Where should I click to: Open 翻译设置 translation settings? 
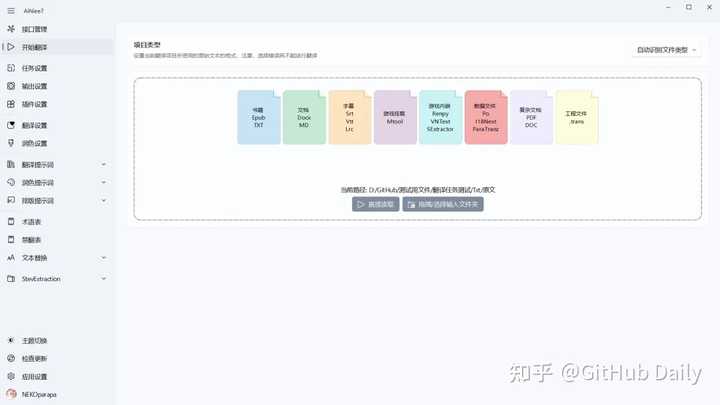pos(56,125)
